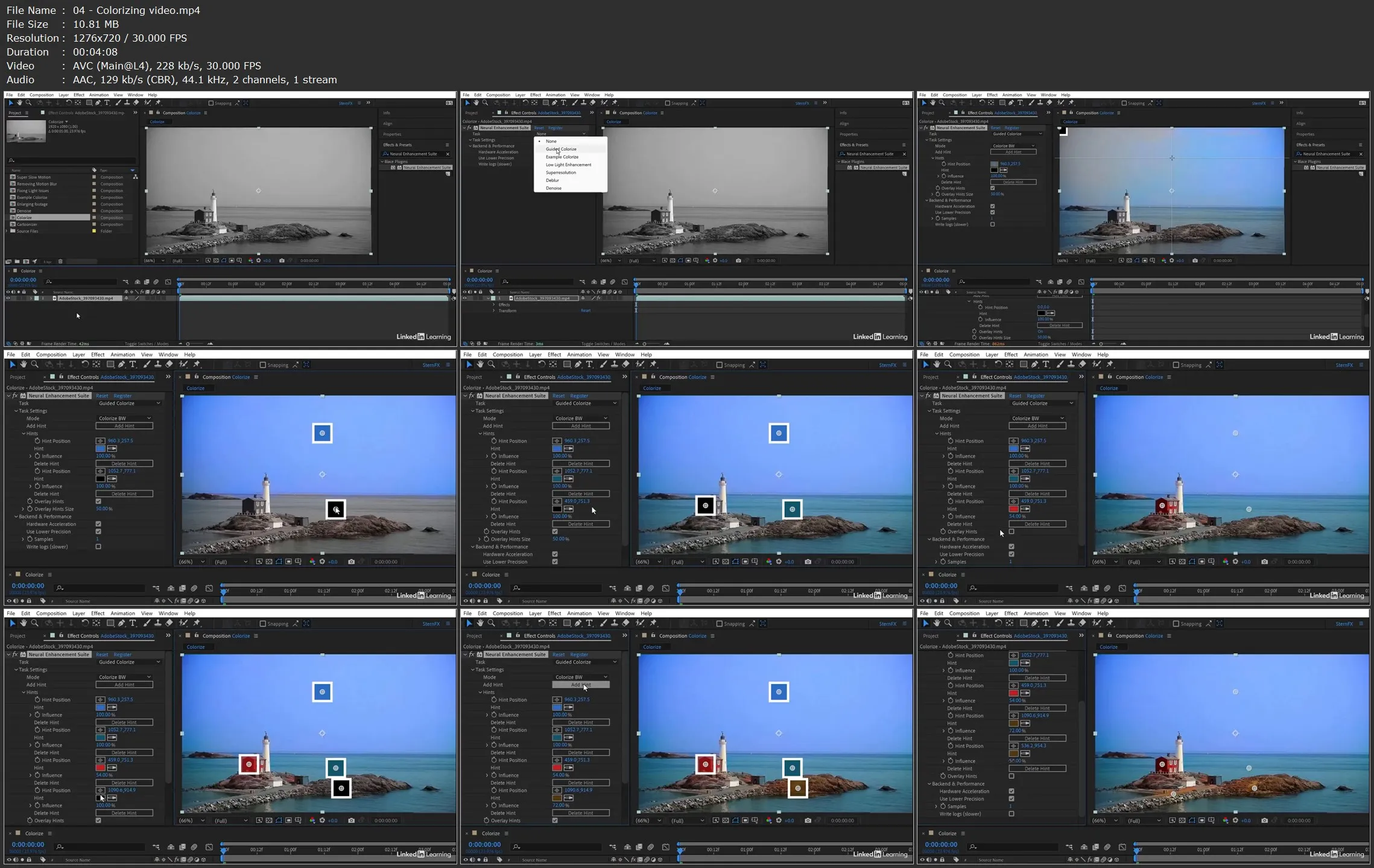Click StemFX workspace menu icon in Project-list frame

(359, 103)
